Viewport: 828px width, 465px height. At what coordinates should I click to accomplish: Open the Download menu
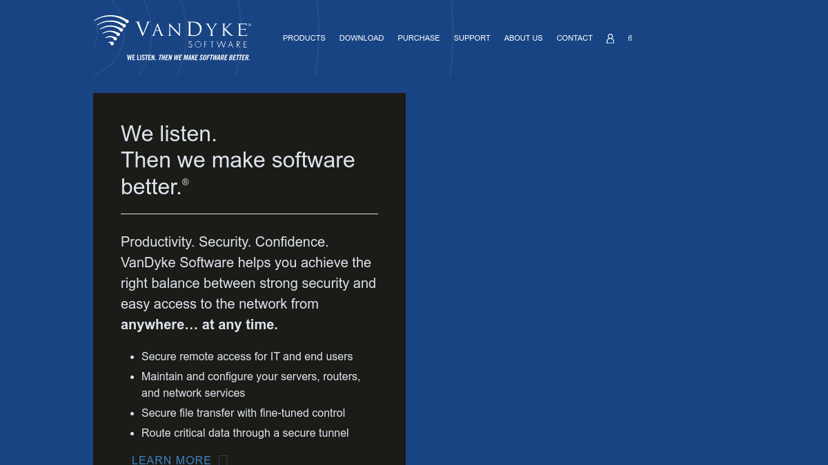361,38
